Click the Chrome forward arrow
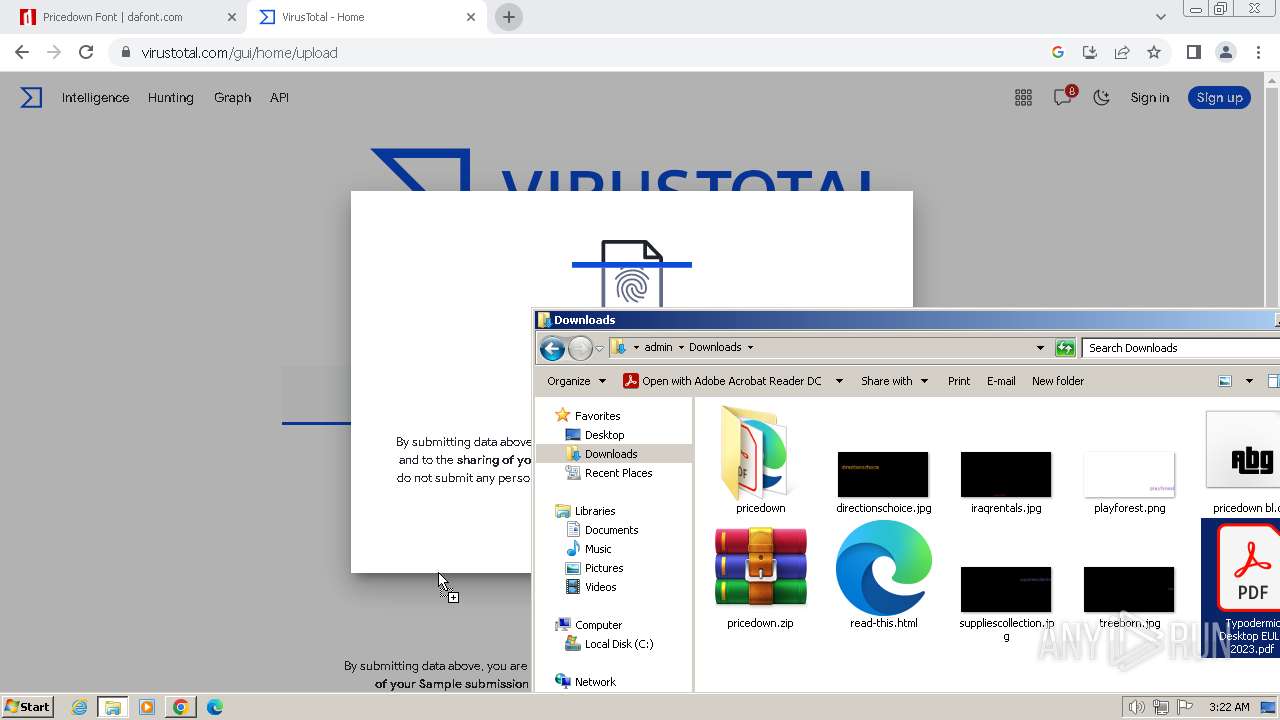This screenshot has width=1280, height=720. coord(54,52)
